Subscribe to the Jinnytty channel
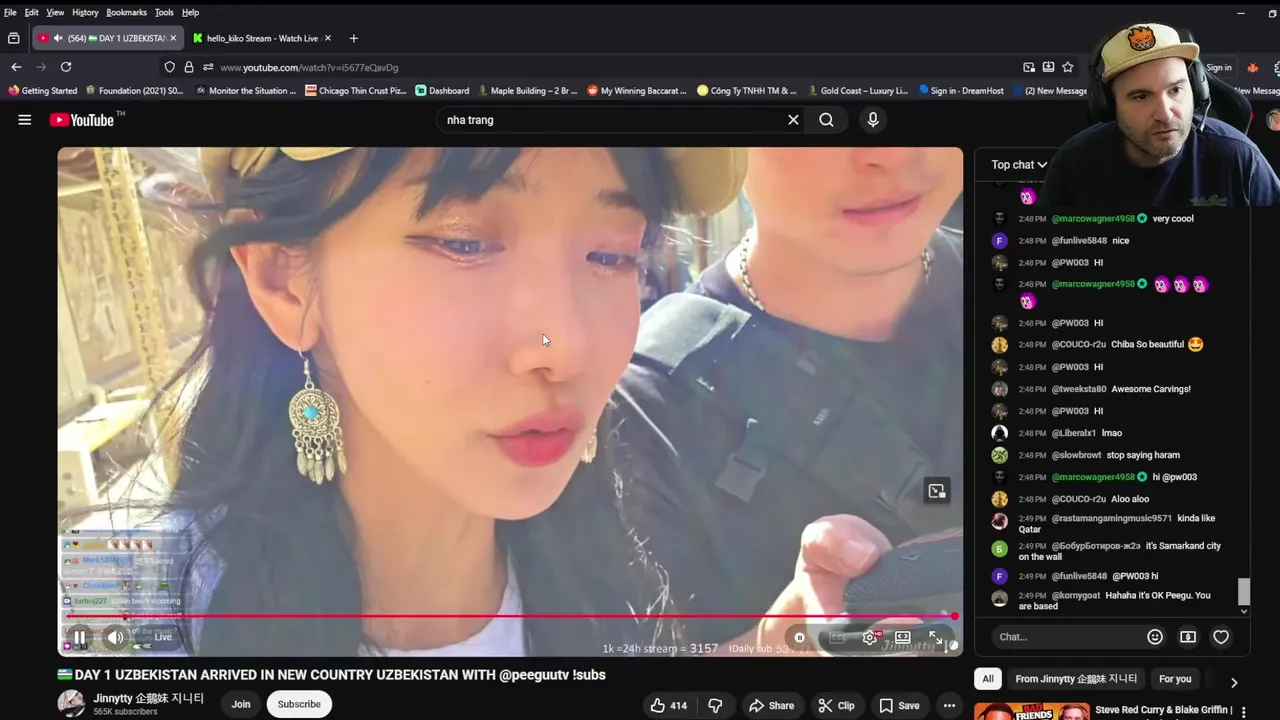The width and height of the screenshot is (1280, 720). (x=299, y=704)
